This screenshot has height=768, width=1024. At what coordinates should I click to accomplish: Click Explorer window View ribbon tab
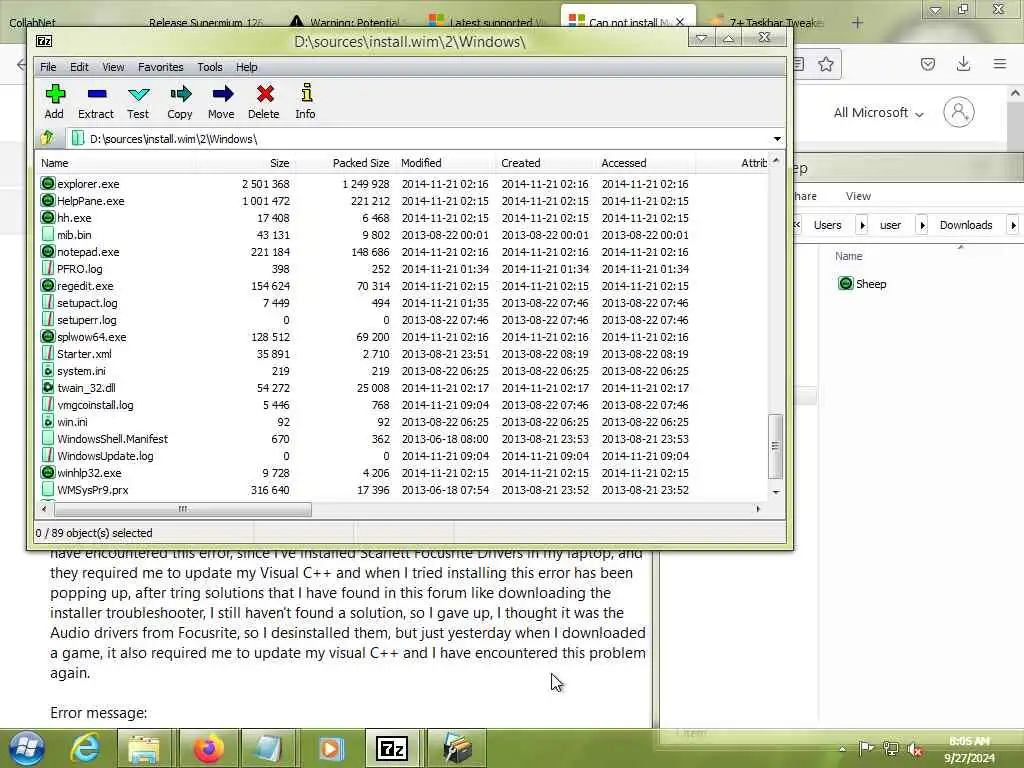click(x=858, y=196)
